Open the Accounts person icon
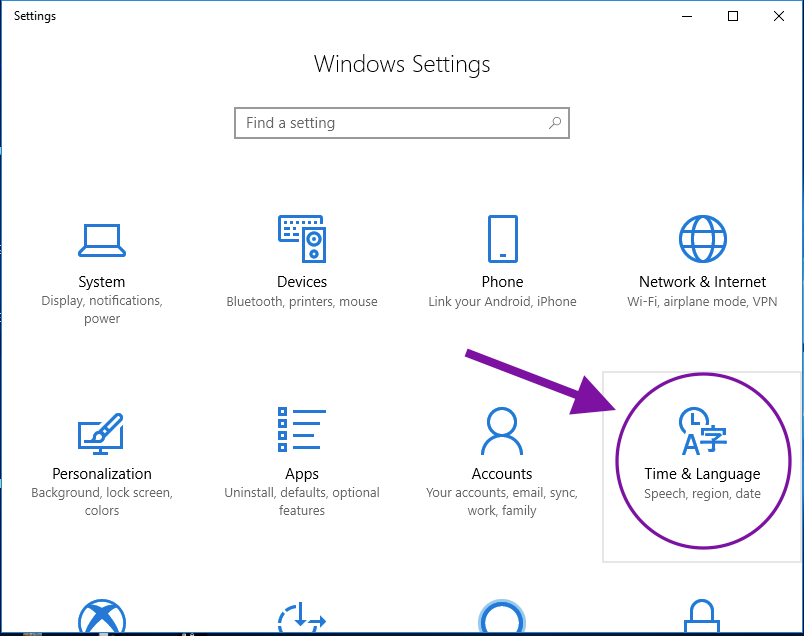 [502, 431]
